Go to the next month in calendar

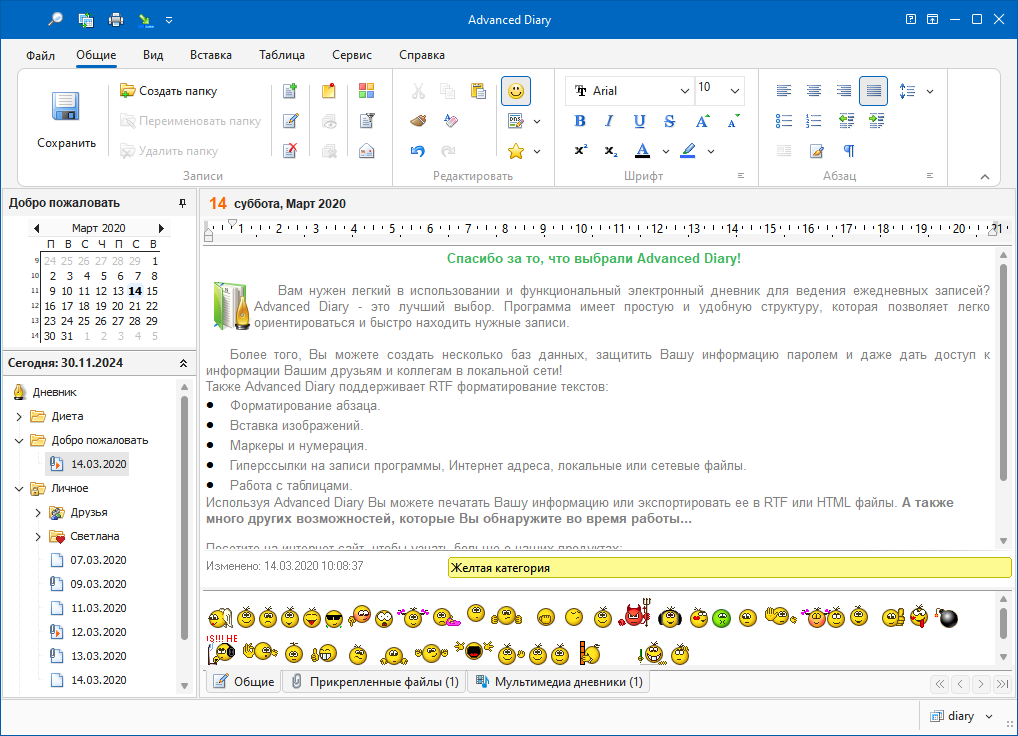161,228
